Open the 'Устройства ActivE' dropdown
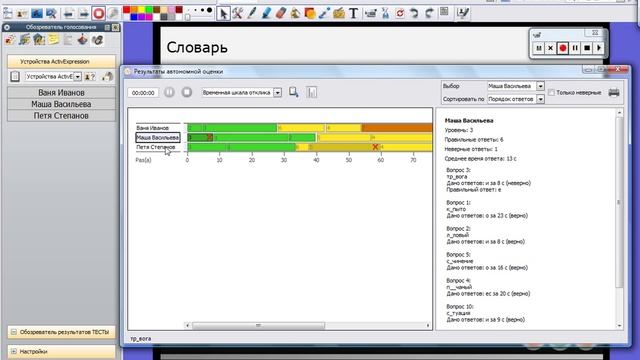 [77, 76]
